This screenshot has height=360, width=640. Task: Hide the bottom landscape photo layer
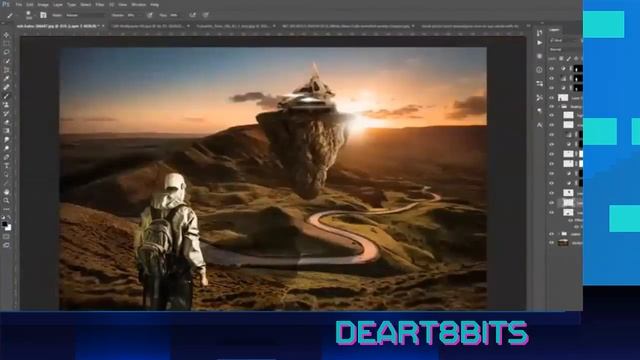[x=551, y=243]
